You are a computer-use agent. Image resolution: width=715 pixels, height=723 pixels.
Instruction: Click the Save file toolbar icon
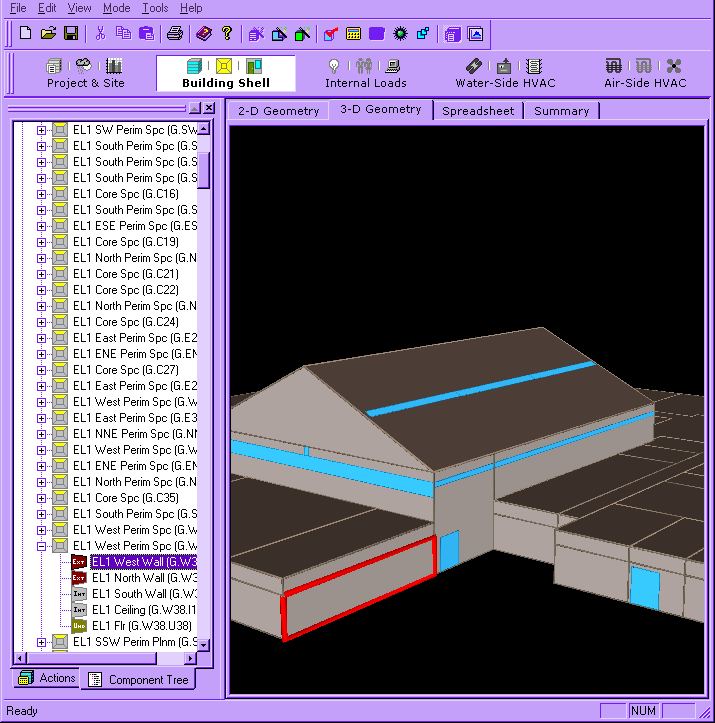70,33
